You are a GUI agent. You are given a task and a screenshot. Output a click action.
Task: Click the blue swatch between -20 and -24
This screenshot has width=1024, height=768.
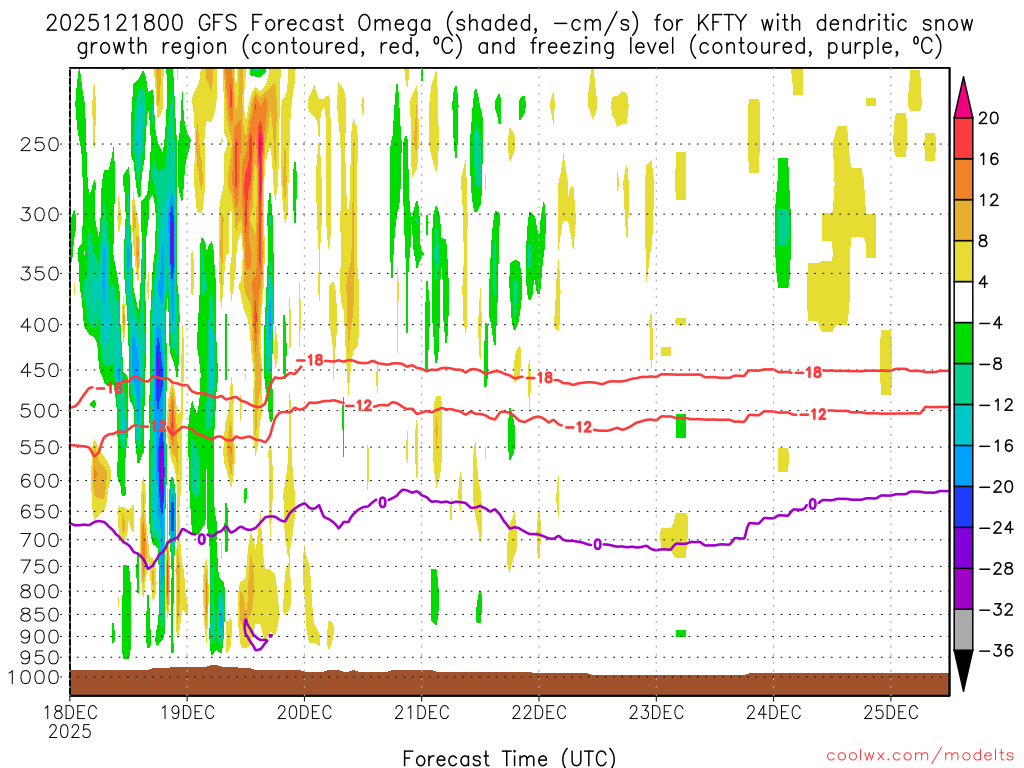click(963, 507)
